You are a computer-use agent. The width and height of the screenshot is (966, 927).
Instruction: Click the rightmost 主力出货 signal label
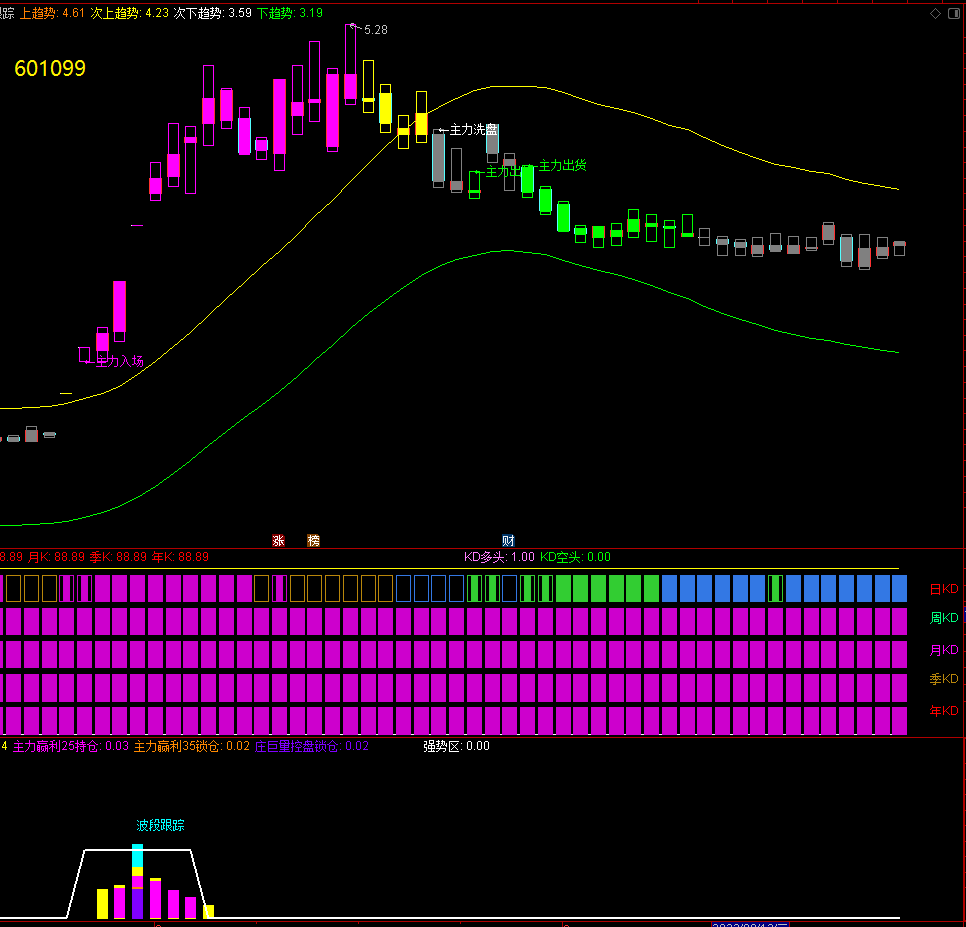562,165
